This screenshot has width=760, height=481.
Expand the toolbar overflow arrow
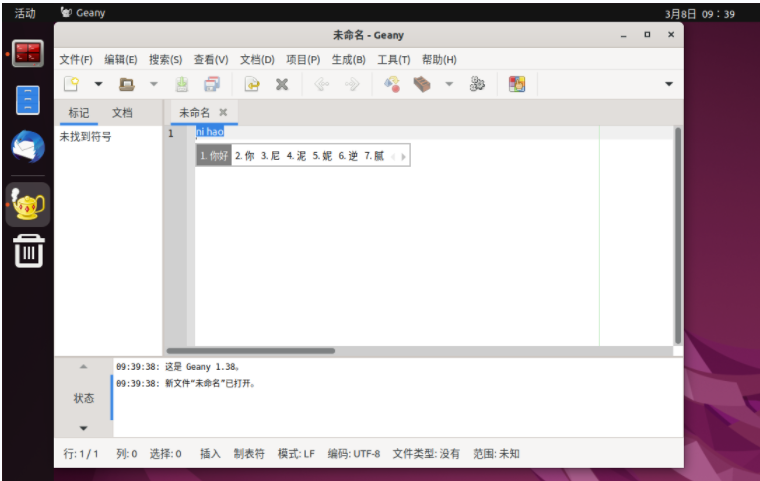[x=669, y=84]
